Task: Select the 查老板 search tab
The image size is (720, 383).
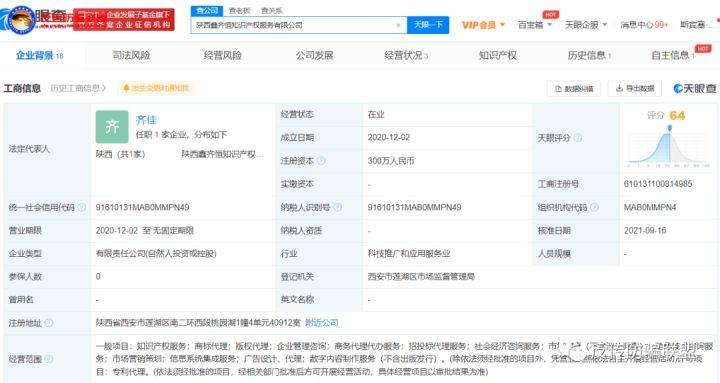Action: pyautogui.click(x=239, y=11)
